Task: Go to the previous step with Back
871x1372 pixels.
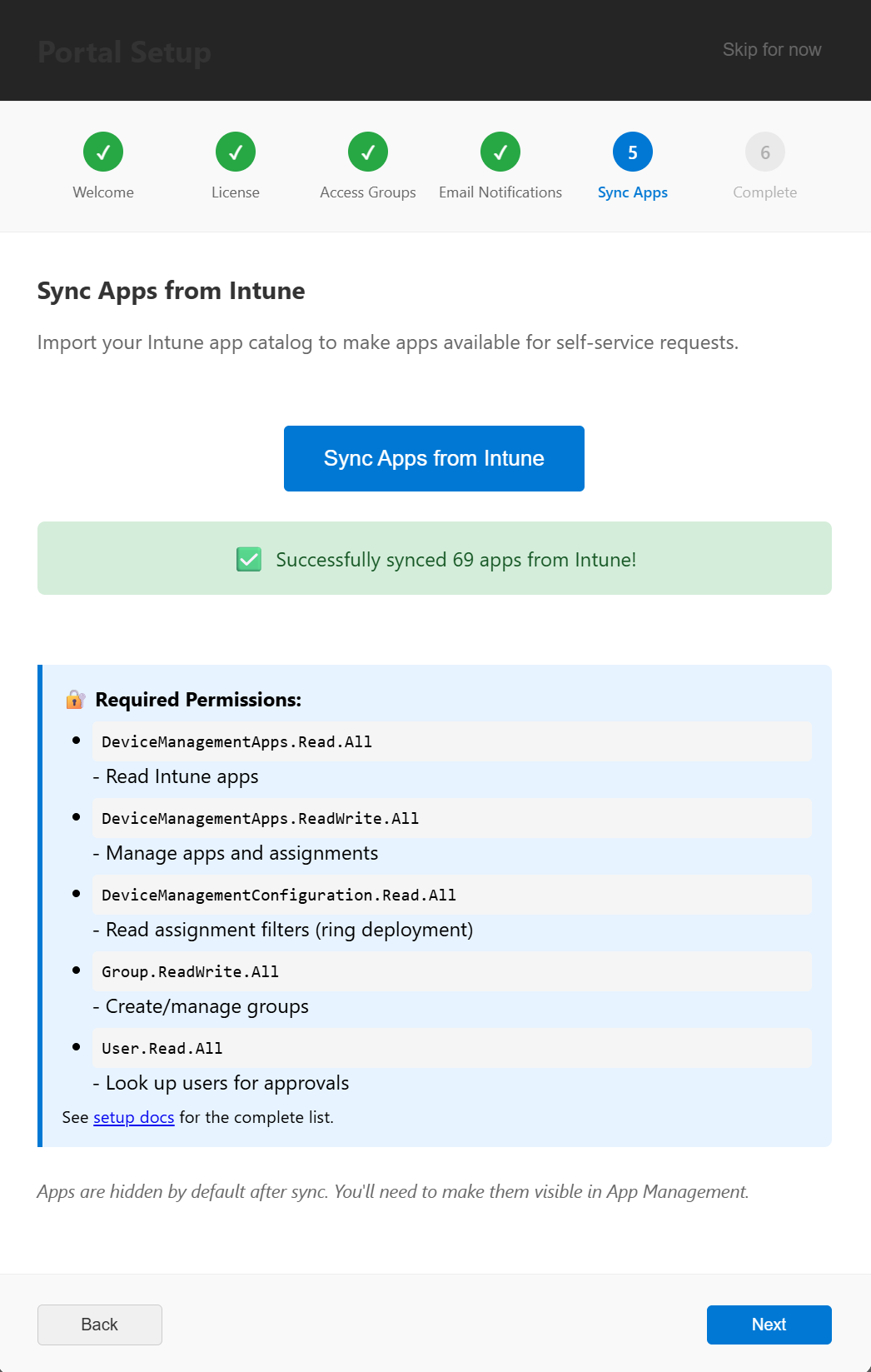Action: click(x=100, y=1325)
